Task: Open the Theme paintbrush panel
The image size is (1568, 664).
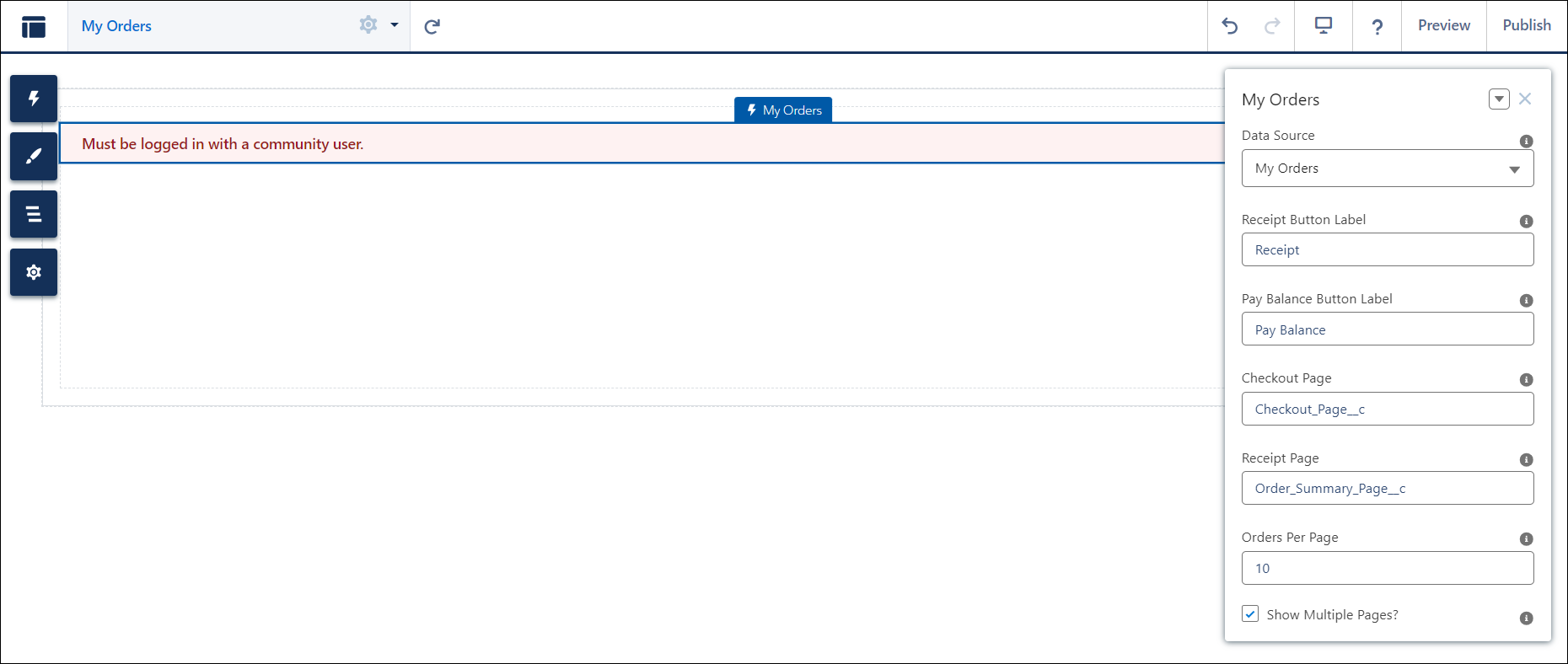Action: [34, 157]
